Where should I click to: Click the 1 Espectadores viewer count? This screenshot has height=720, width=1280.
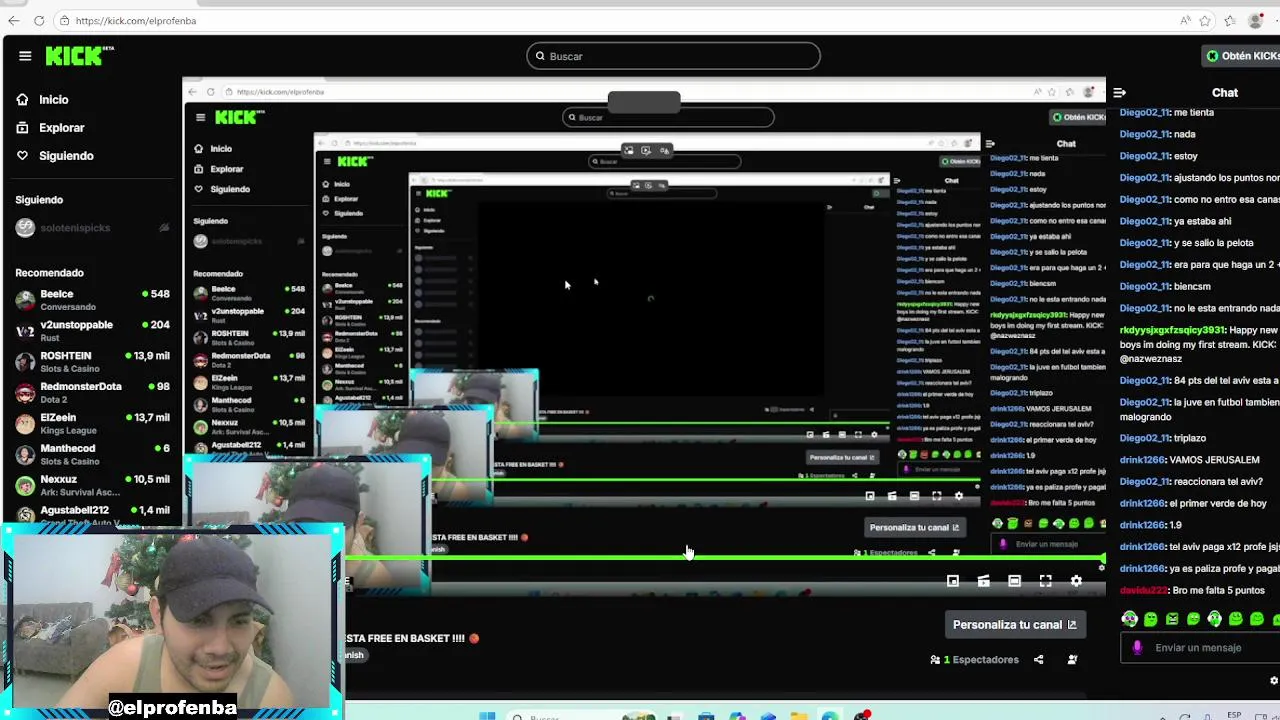(x=975, y=660)
